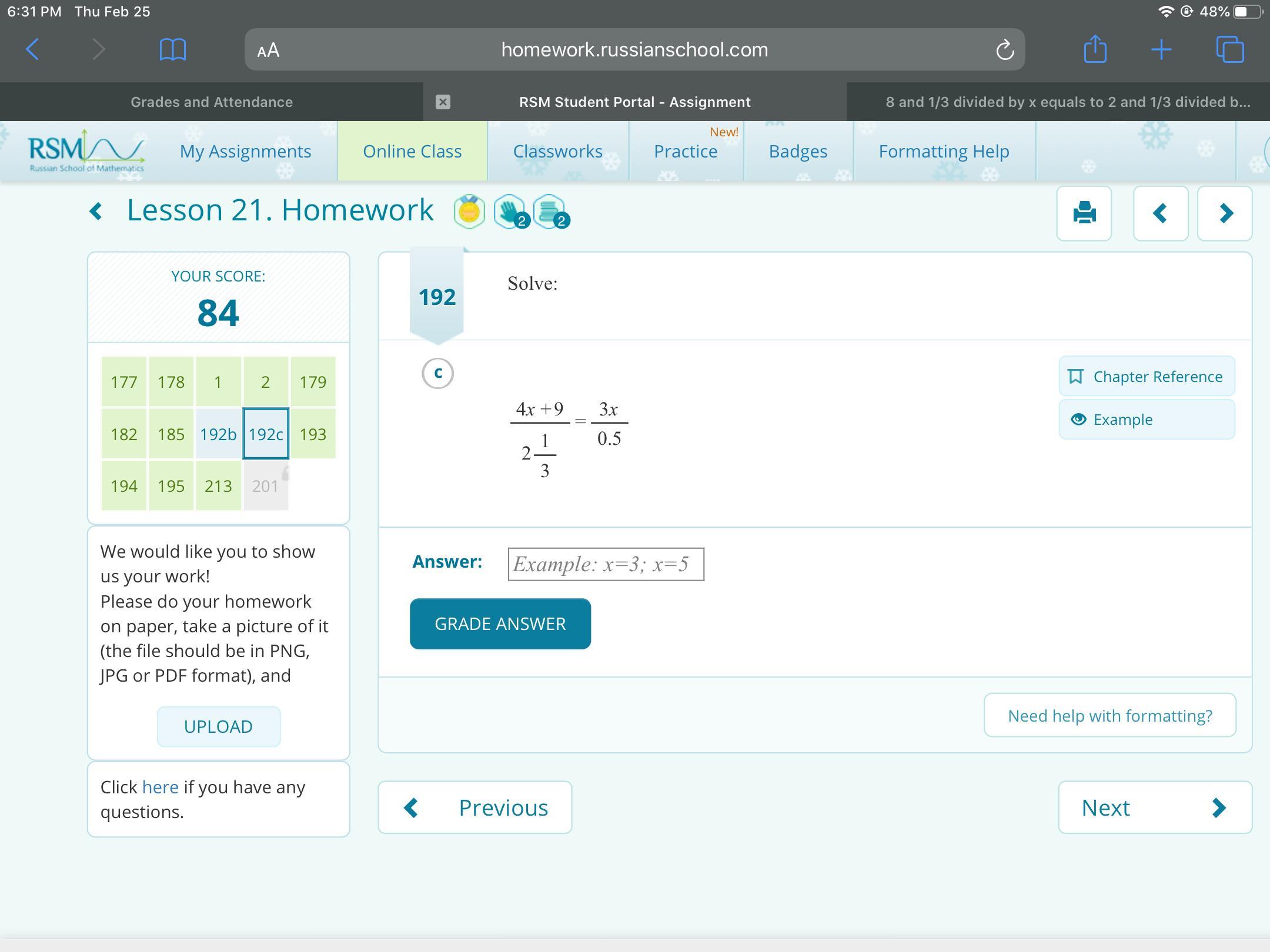1270x952 pixels.
Task: Tap the books badge icon
Action: (x=549, y=212)
